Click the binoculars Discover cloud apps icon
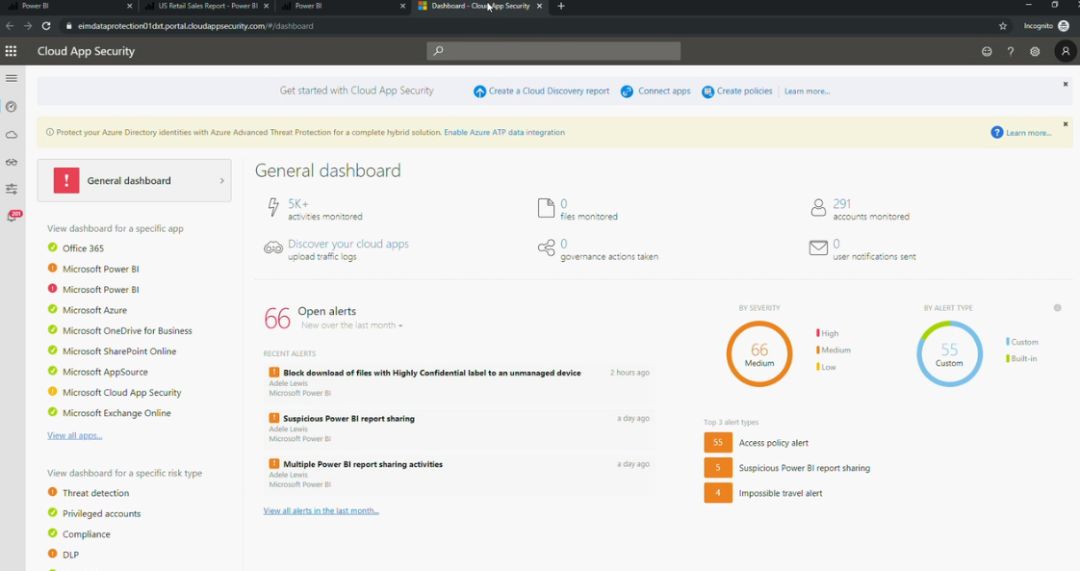Viewport: 1080px width, 571px height. coord(273,248)
